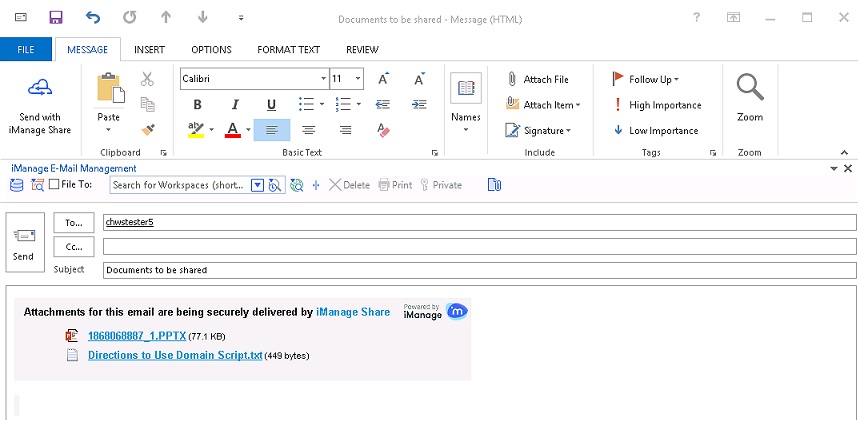
Task: Click the Cc recipients field
Action: [480, 247]
